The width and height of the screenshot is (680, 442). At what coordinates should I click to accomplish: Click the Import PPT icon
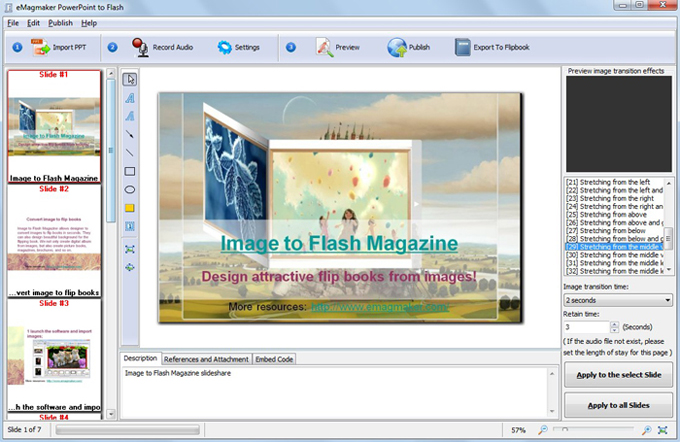click(40, 47)
